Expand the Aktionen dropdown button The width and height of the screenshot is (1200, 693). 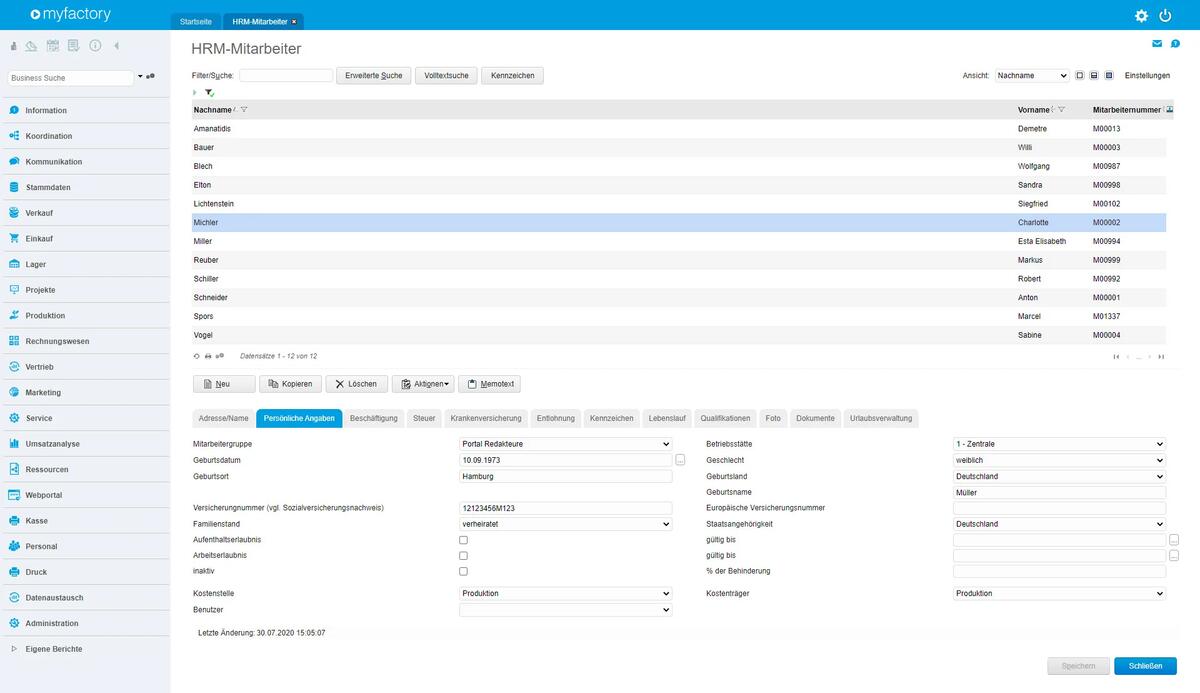[423, 384]
